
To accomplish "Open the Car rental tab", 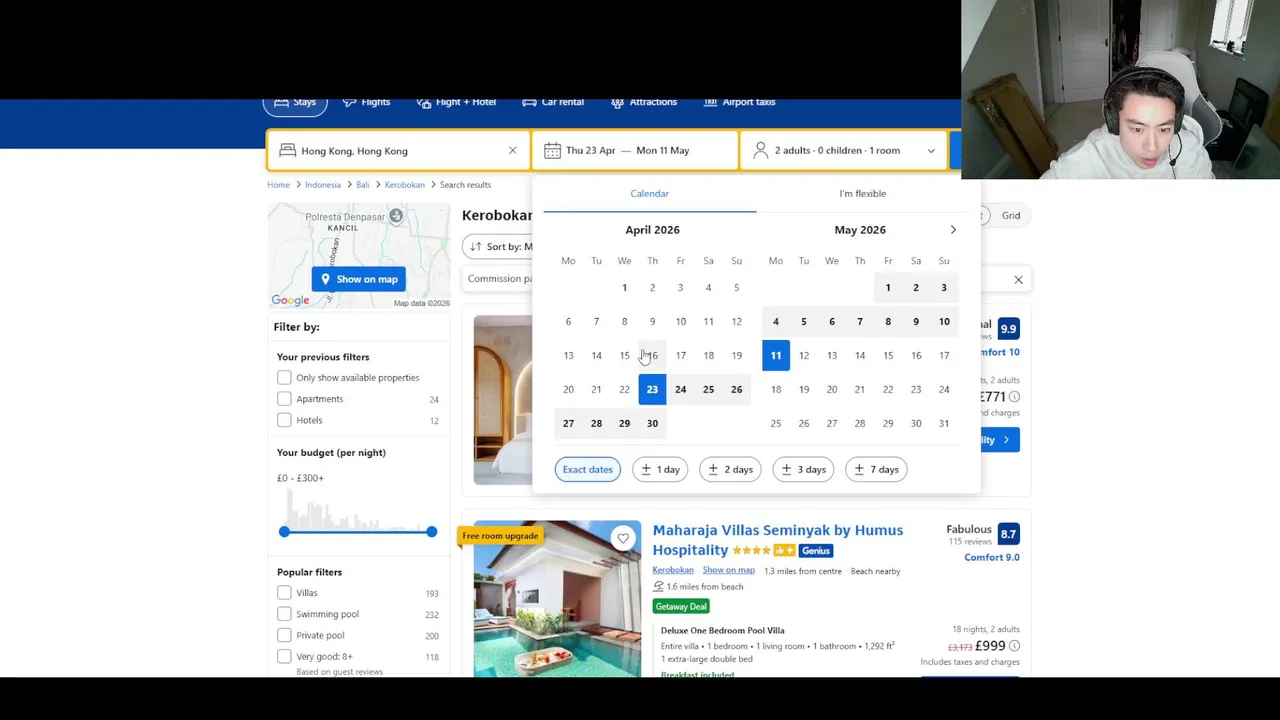I will coord(552,102).
